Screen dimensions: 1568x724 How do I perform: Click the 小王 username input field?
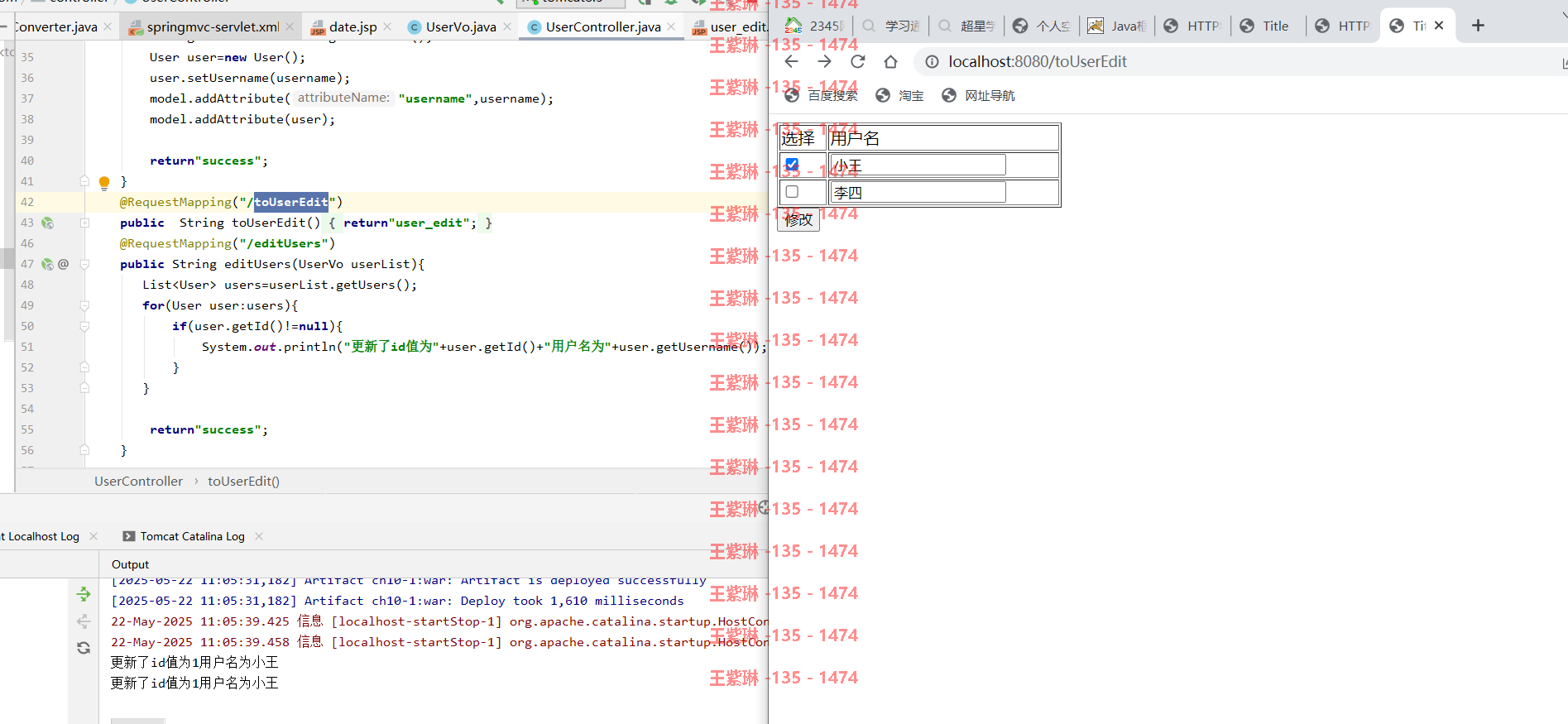pyautogui.click(x=918, y=165)
